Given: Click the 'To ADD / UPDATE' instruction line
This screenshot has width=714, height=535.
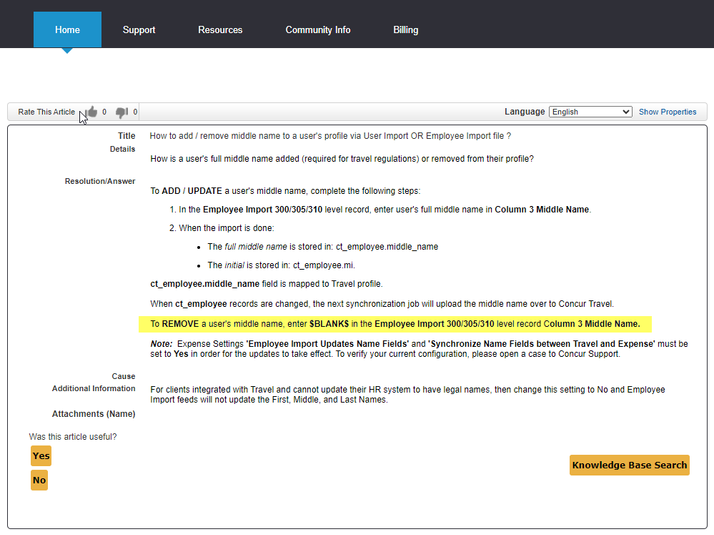Looking at the screenshot, I should pos(286,191).
